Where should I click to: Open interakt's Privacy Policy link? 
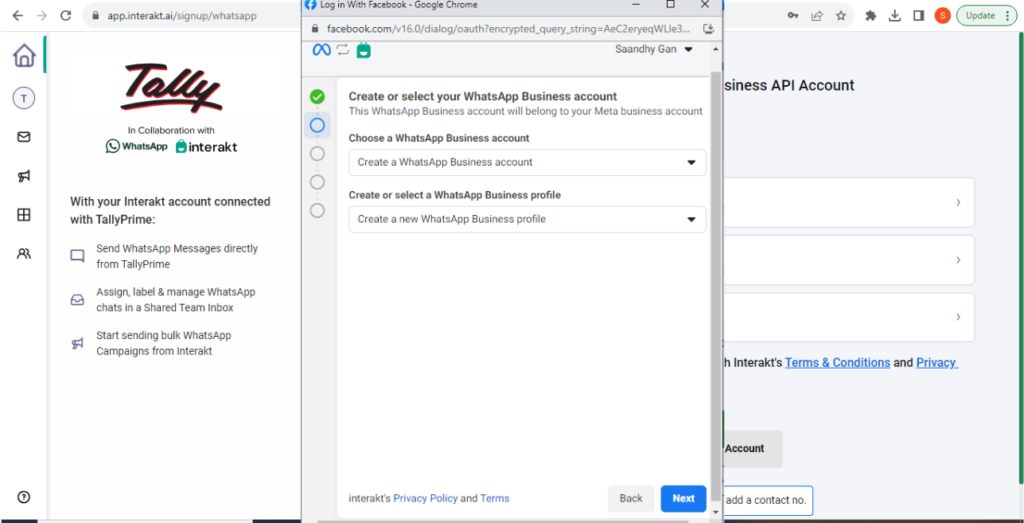pos(425,498)
